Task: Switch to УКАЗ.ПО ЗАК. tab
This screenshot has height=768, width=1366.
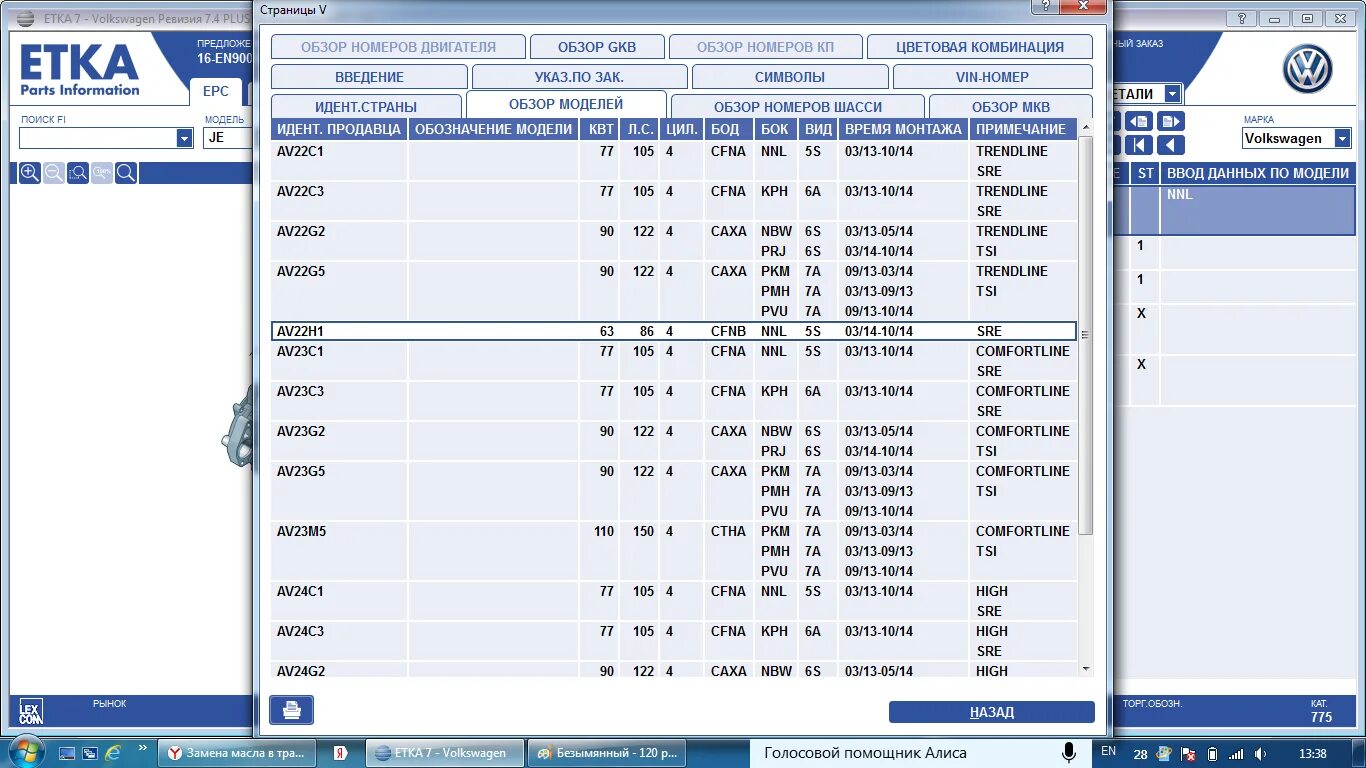Action: [x=579, y=77]
